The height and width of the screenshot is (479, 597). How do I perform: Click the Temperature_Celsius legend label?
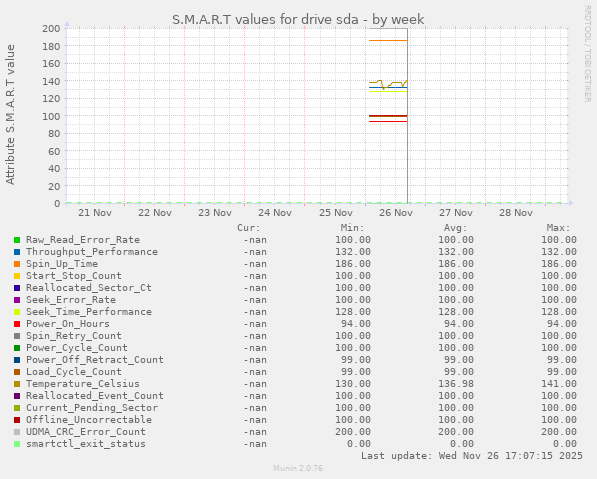click(83, 384)
